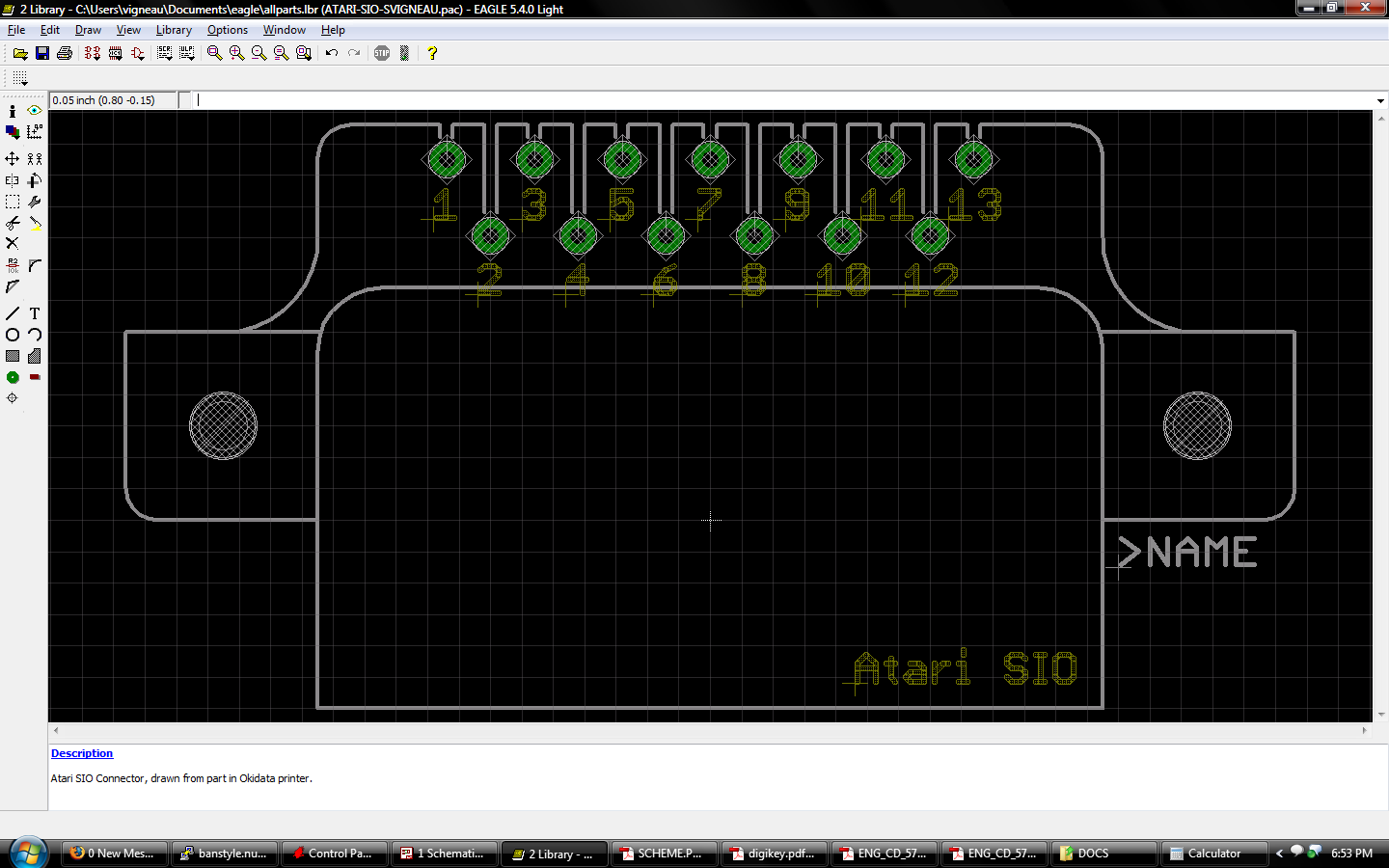Open help with the question mark icon
The width and height of the screenshot is (1389, 868).
pyautogui.click(x=432, y=53)
